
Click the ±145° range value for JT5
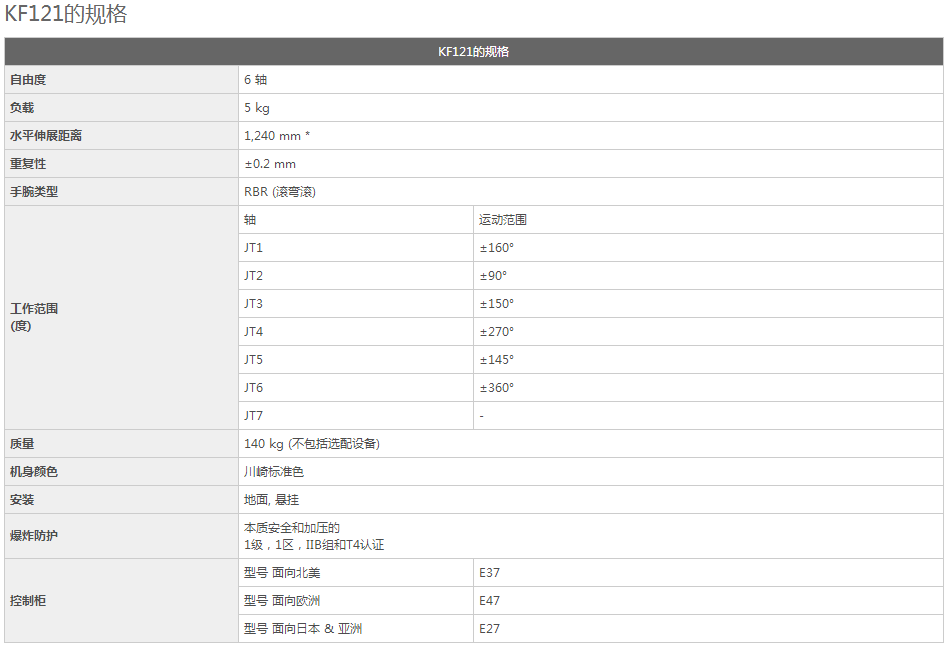tap(497, 359)
